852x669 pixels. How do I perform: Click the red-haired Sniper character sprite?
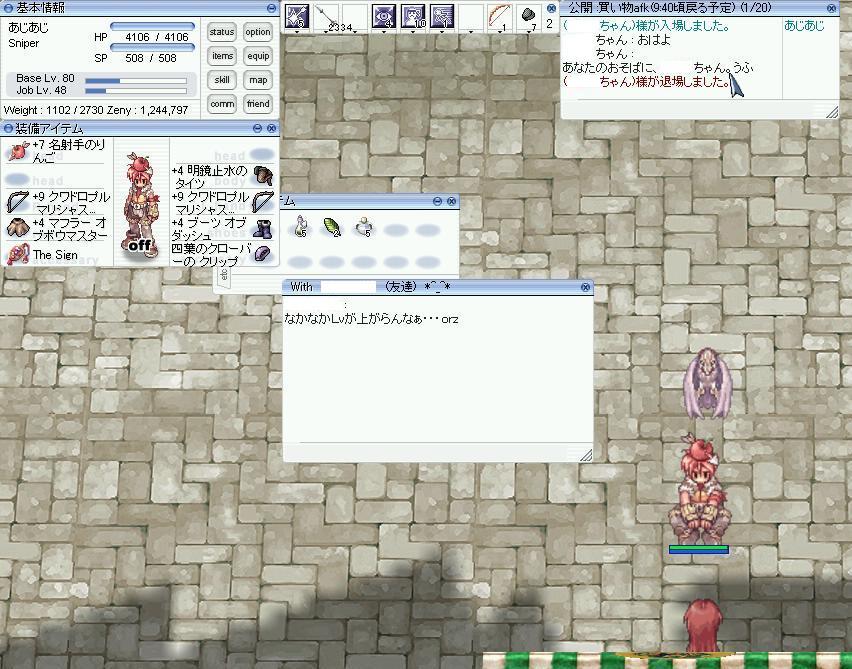click(699, 489)
